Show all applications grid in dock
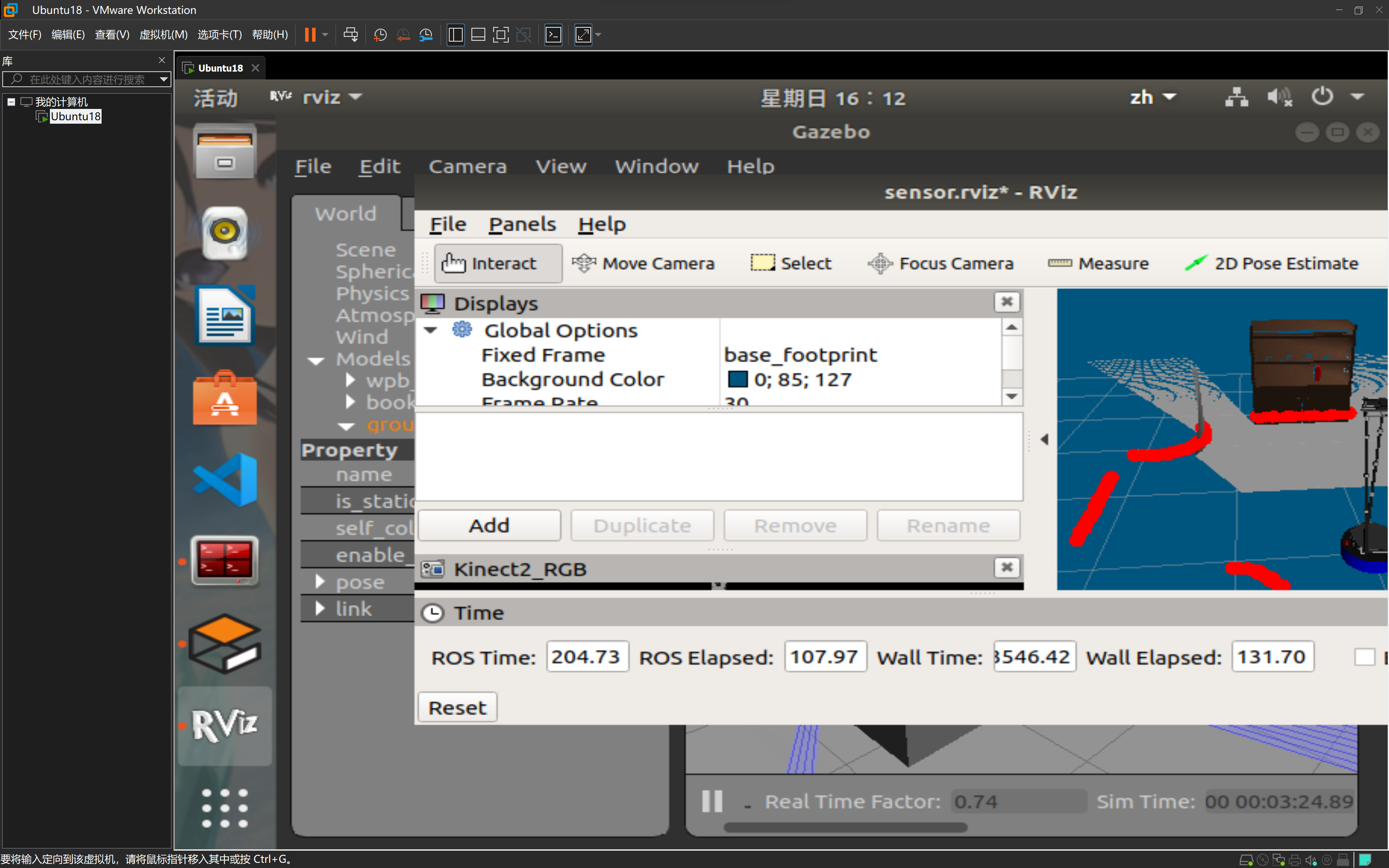This screenshot has height=868, width=1389. 224,808
